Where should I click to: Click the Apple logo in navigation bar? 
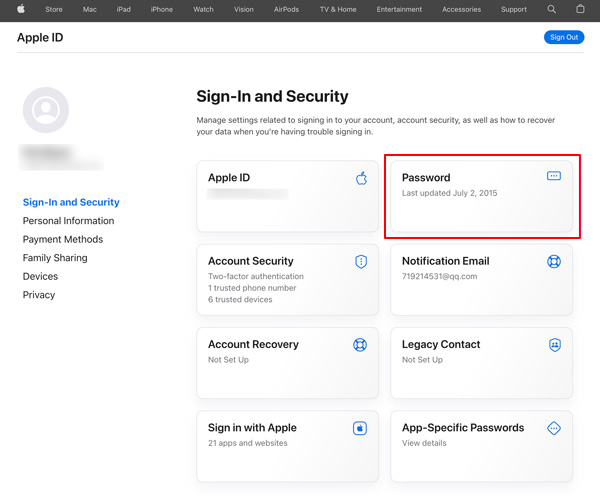pyautogui.click(x=21, y=9)
